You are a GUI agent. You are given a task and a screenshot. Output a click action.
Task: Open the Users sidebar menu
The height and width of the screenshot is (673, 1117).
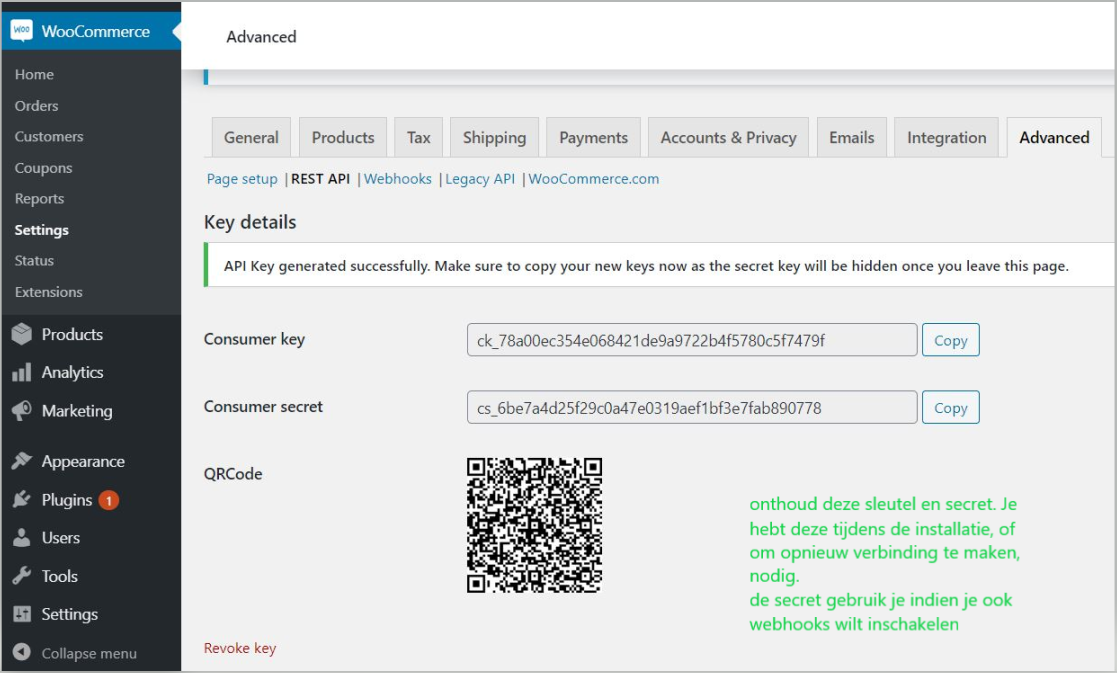pyautogui.click(x=61, y=538)
